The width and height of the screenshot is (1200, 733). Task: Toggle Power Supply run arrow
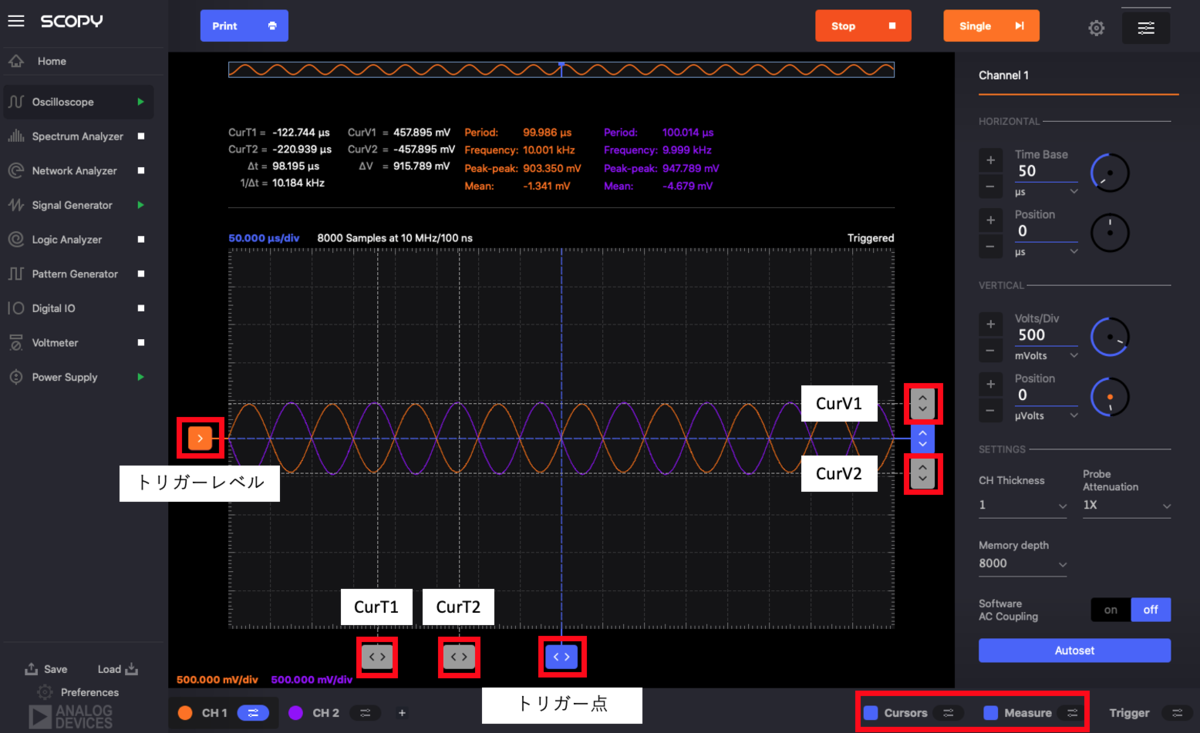pos(141,377)
